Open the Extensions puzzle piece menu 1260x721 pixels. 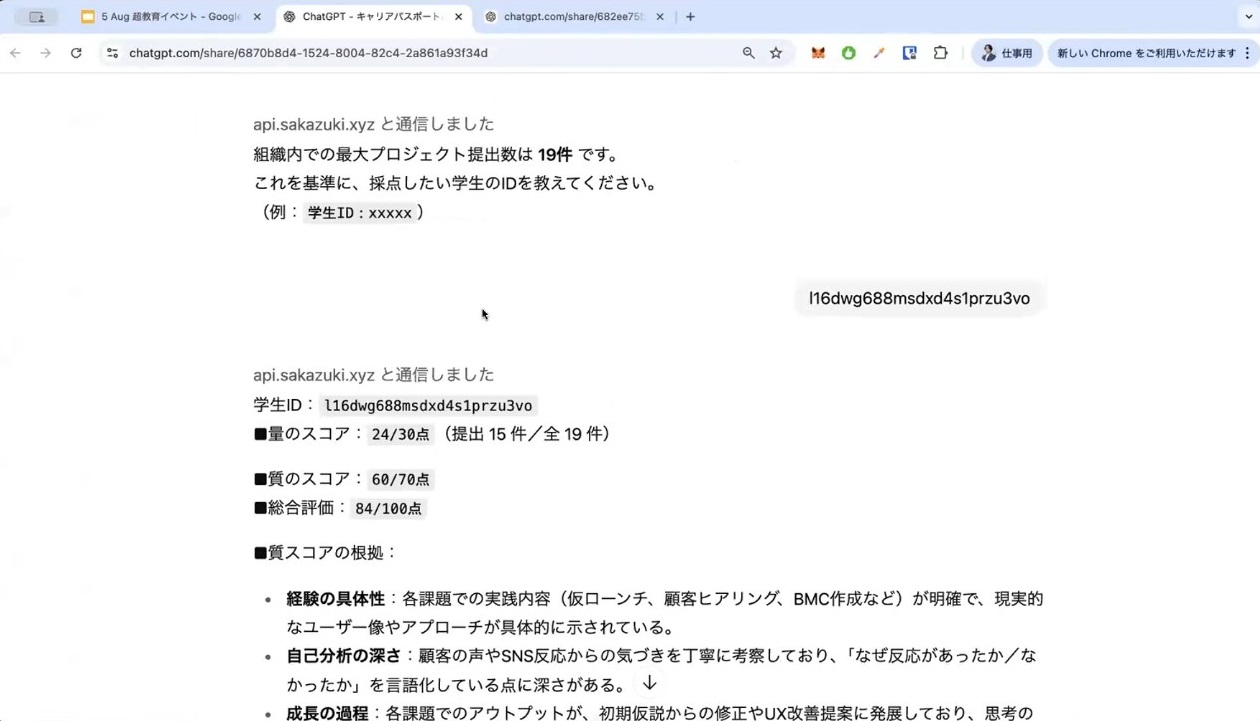point(940,53)
